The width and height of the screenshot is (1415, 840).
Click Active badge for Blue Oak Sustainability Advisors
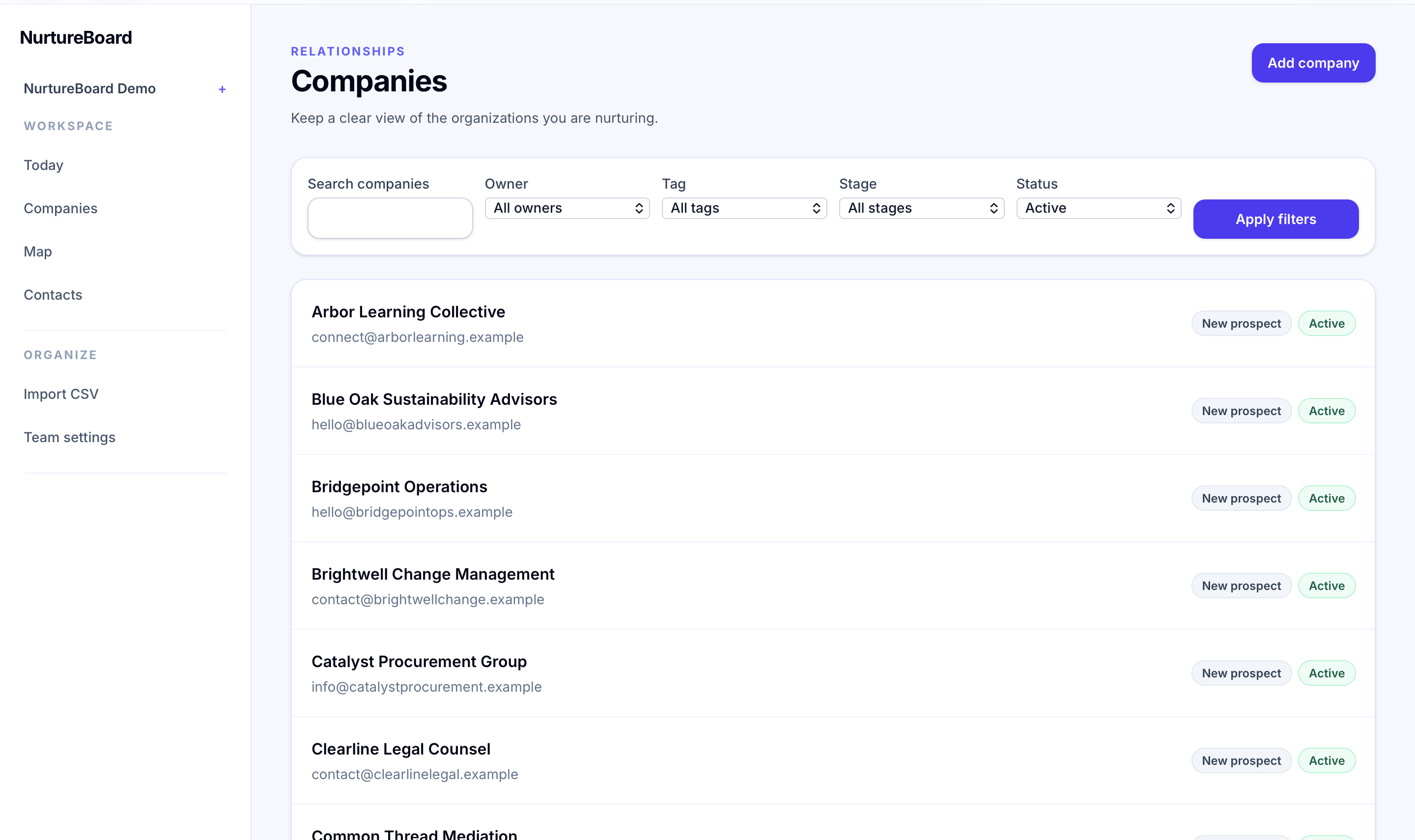click(1326, 411)
